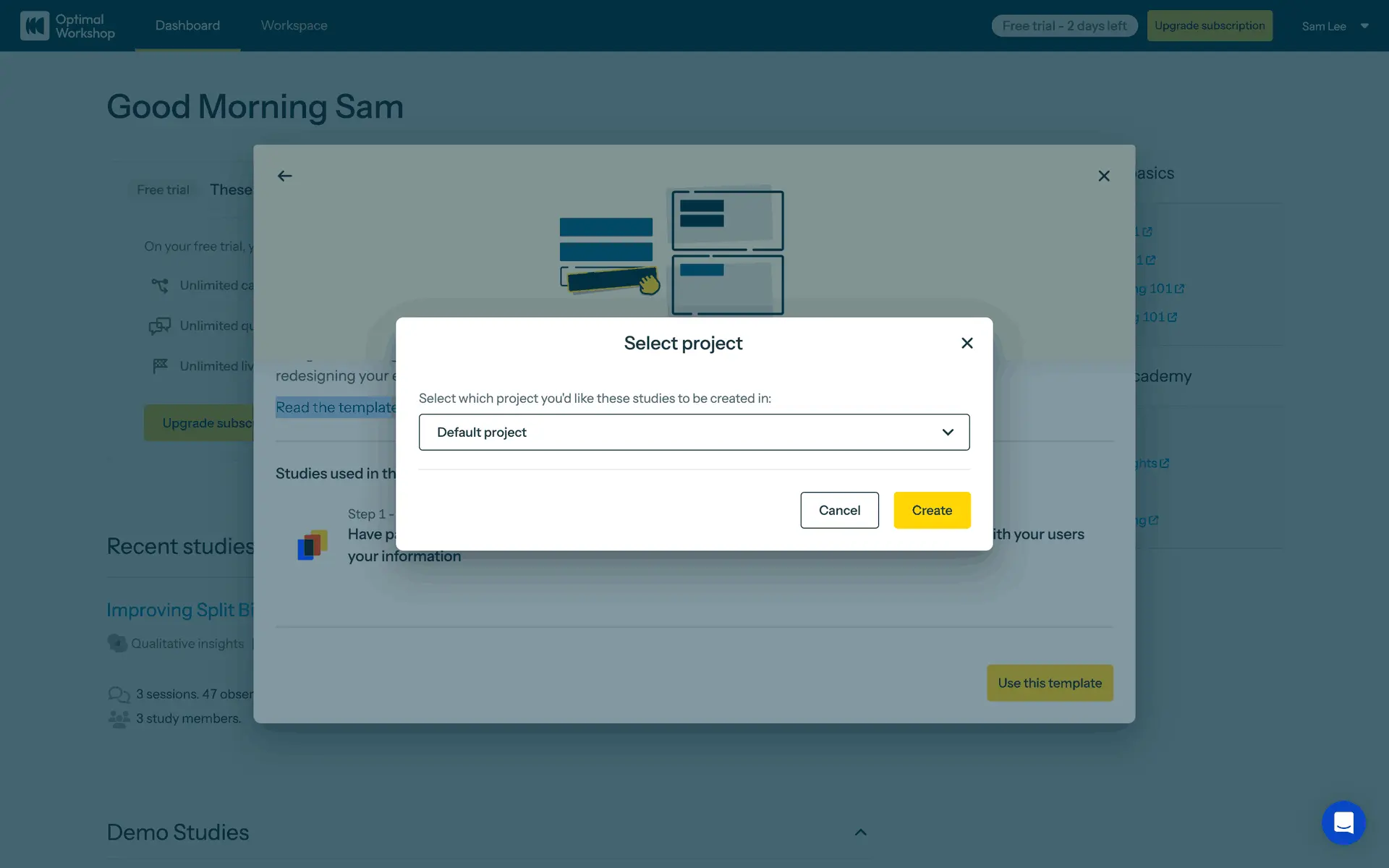Click the Free trial days left badge
The width and height of the screenshot is (1389, 868).
pyautogui.click(x=1063, y=26)
